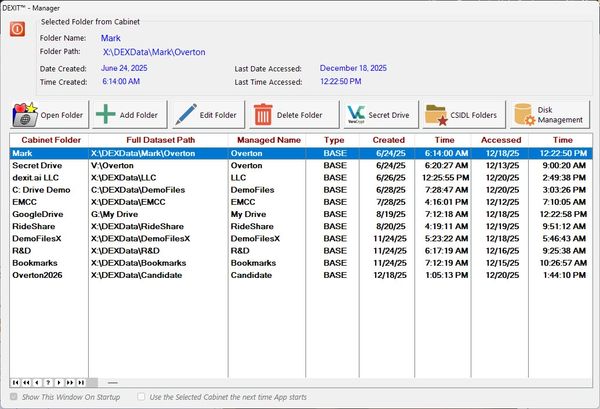Click the X:\DEXData\Mark\Overton folder path link
Image resolution: width=600 pixels, height=409 pixels.
(x=153, y=51)
